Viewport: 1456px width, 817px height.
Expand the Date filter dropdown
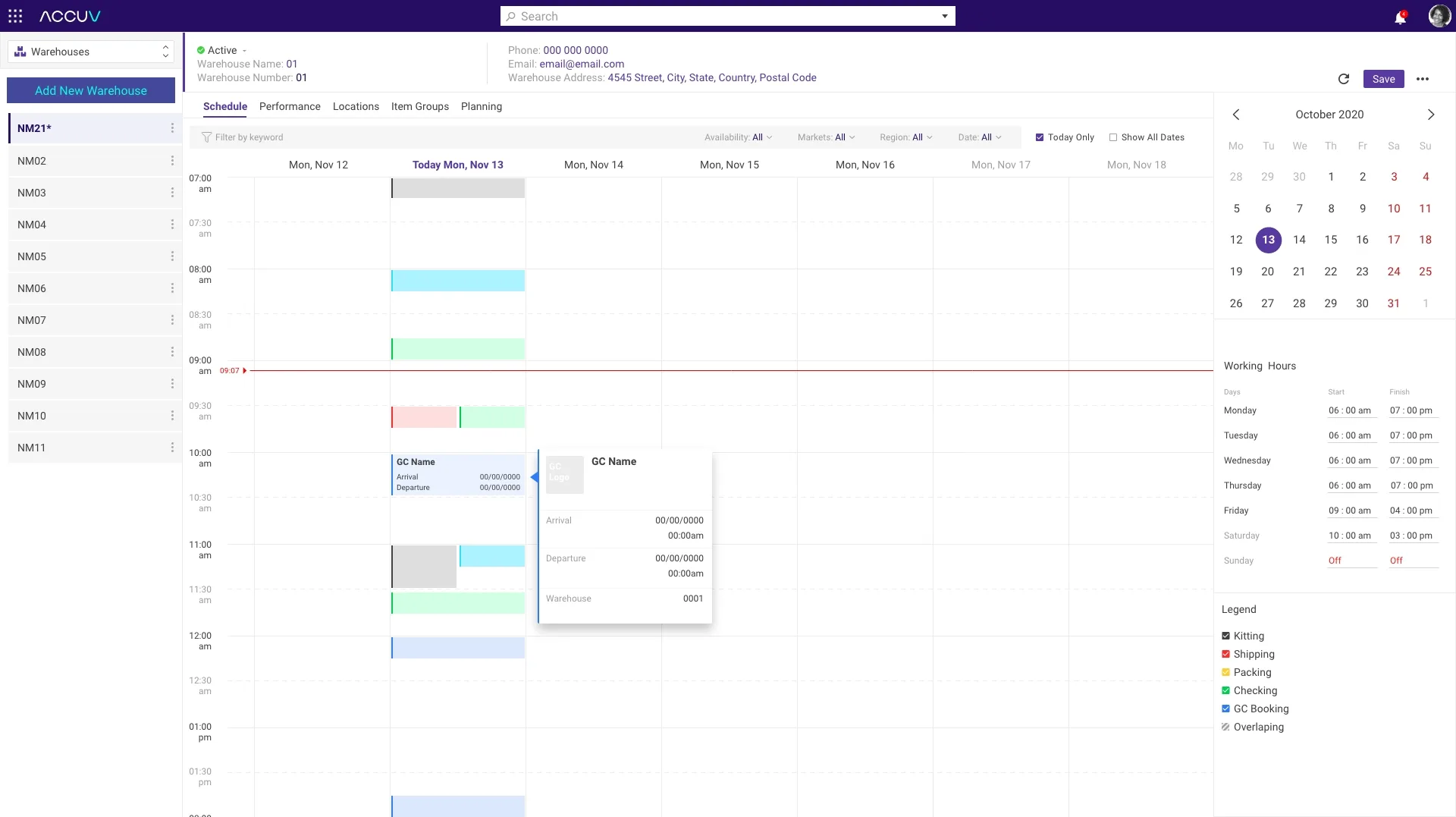tap(980, 137)
